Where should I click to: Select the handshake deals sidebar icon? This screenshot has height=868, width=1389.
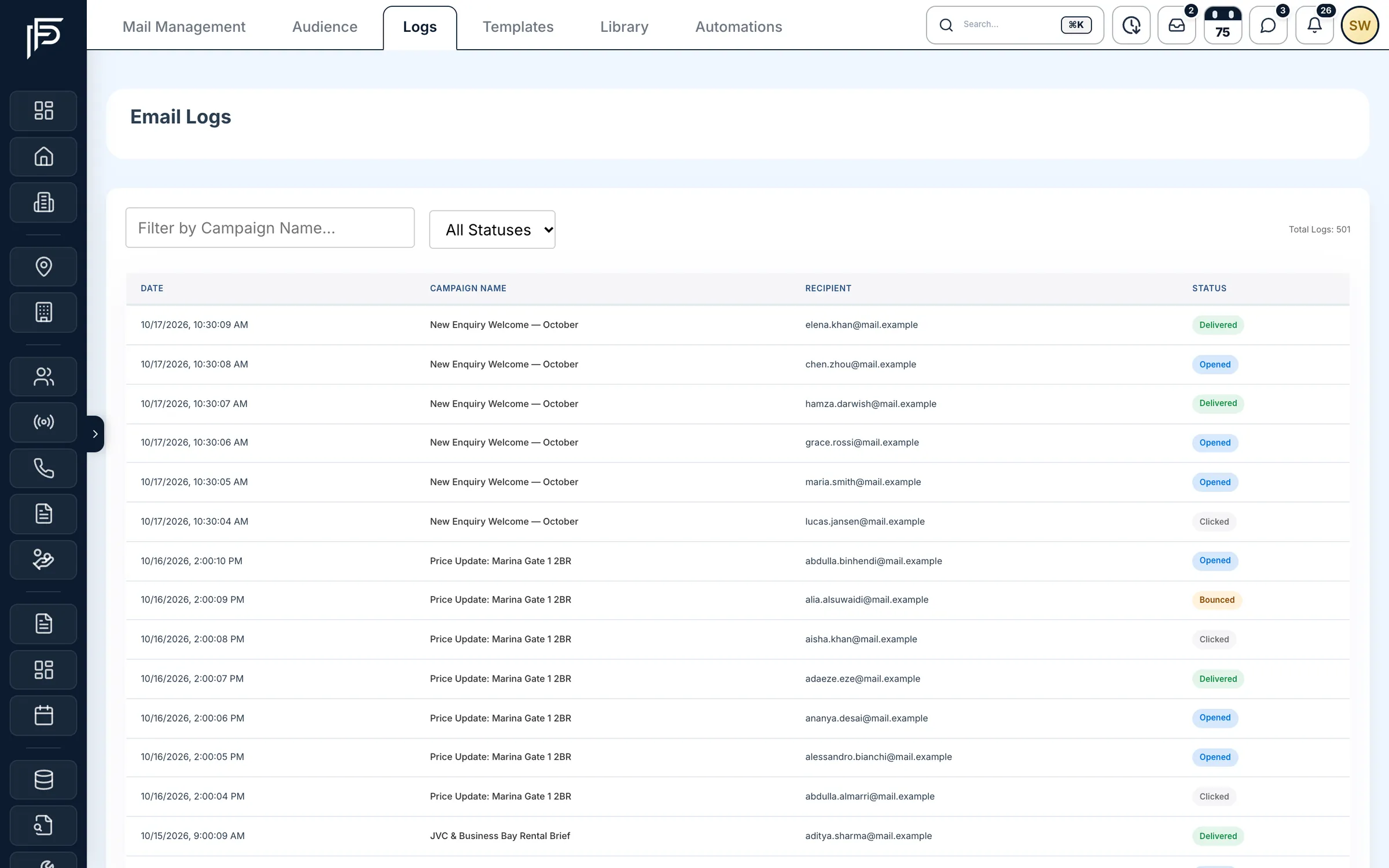[x=43, y=560]
